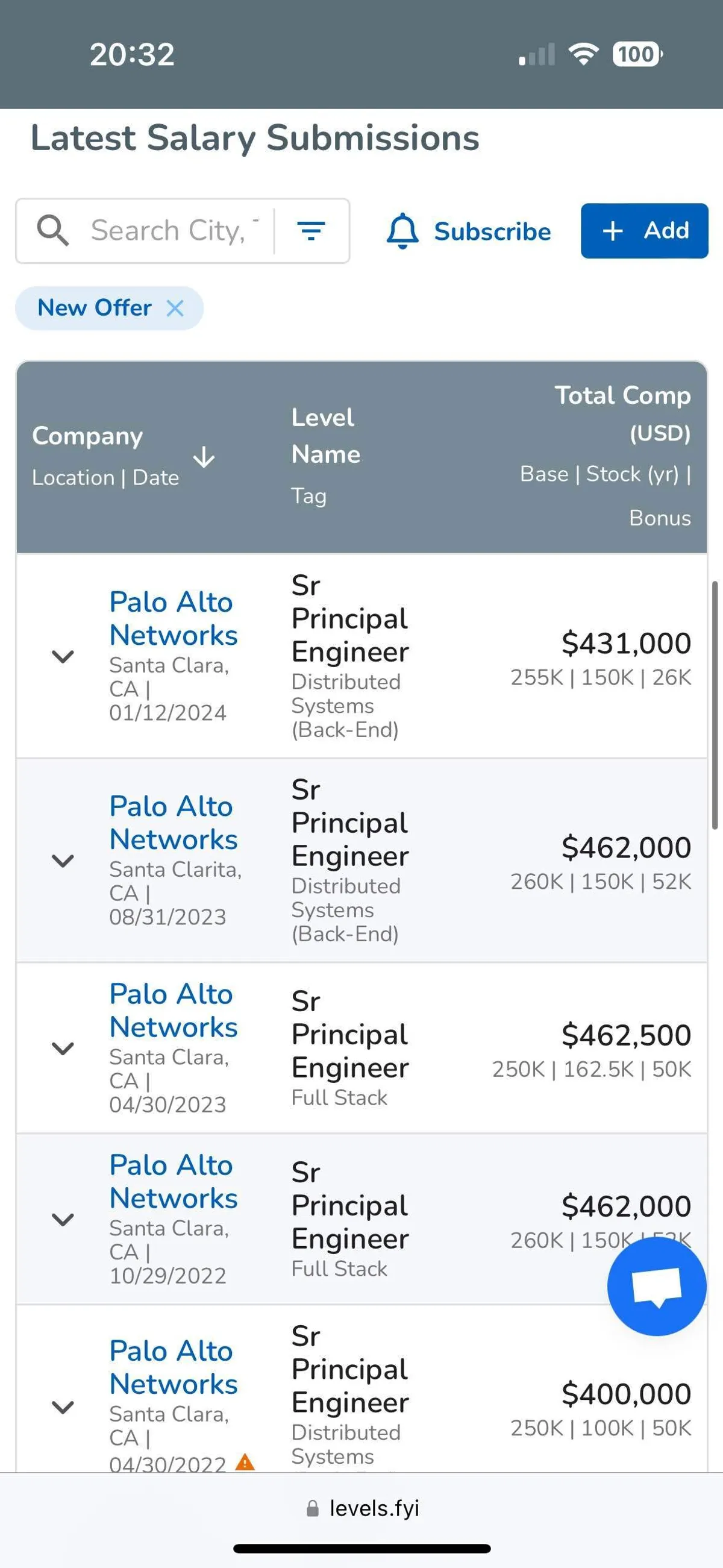Click the Total Comp column header
Screen dimensions: 723x1568
click(622, 396)
